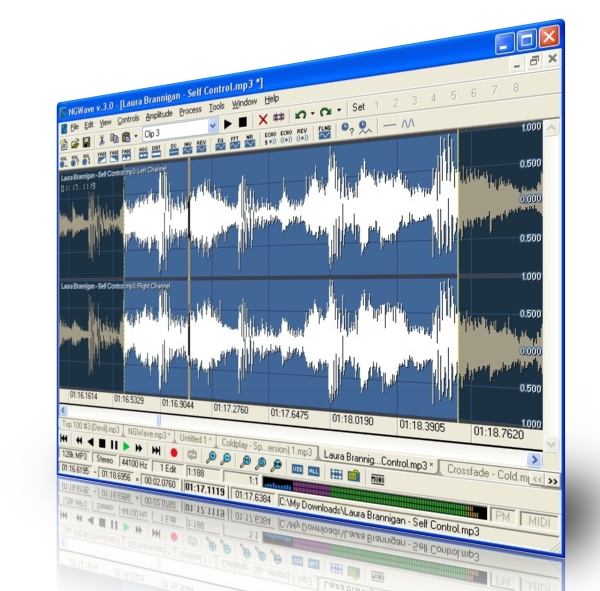Open the Amplitude menu
Viewport: 600px width, 591px height.
[159, 115]
